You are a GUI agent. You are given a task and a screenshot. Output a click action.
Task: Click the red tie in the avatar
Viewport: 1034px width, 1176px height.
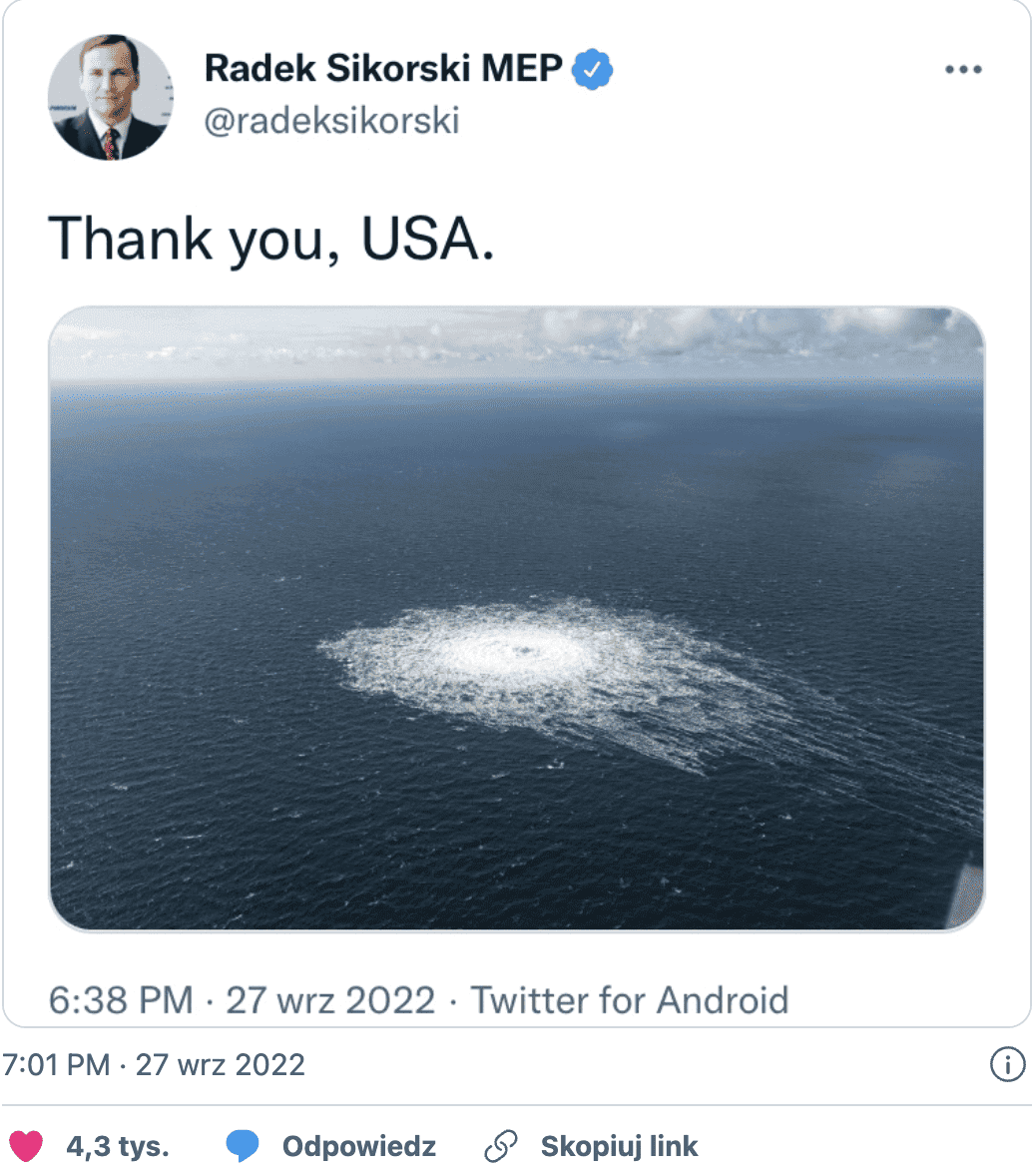[111, 144]
